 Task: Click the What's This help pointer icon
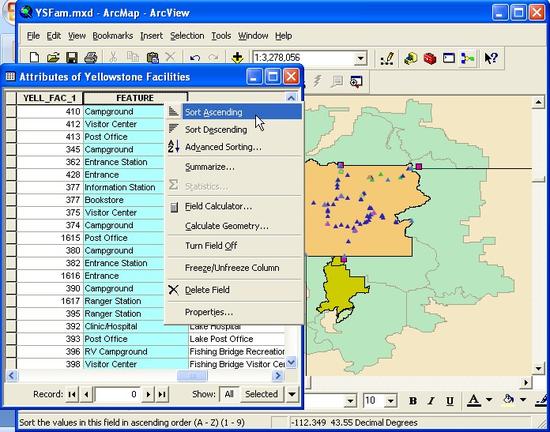point(490,58)
